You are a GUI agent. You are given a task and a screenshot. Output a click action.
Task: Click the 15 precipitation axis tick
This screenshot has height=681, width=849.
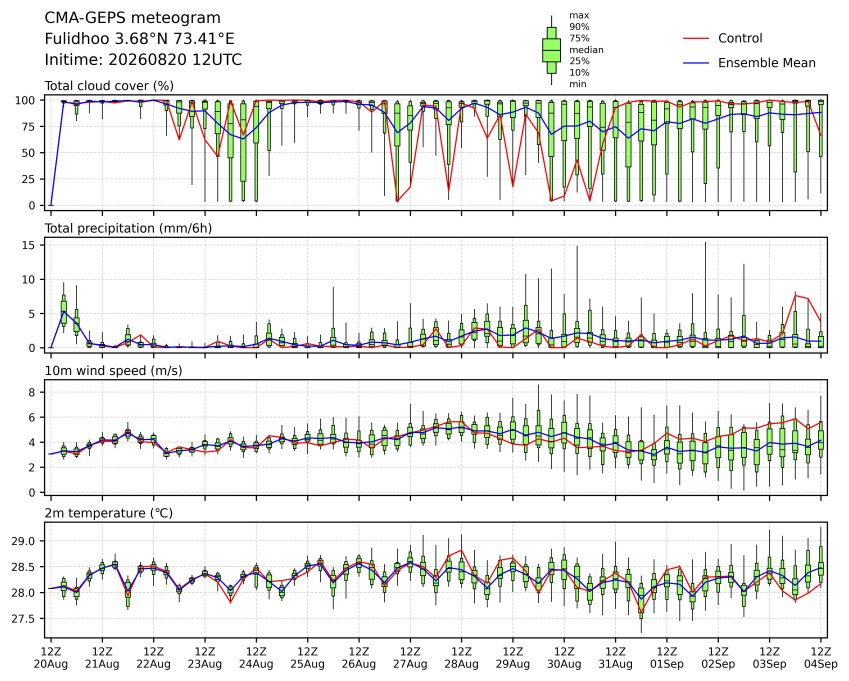(x=29, y=245)
